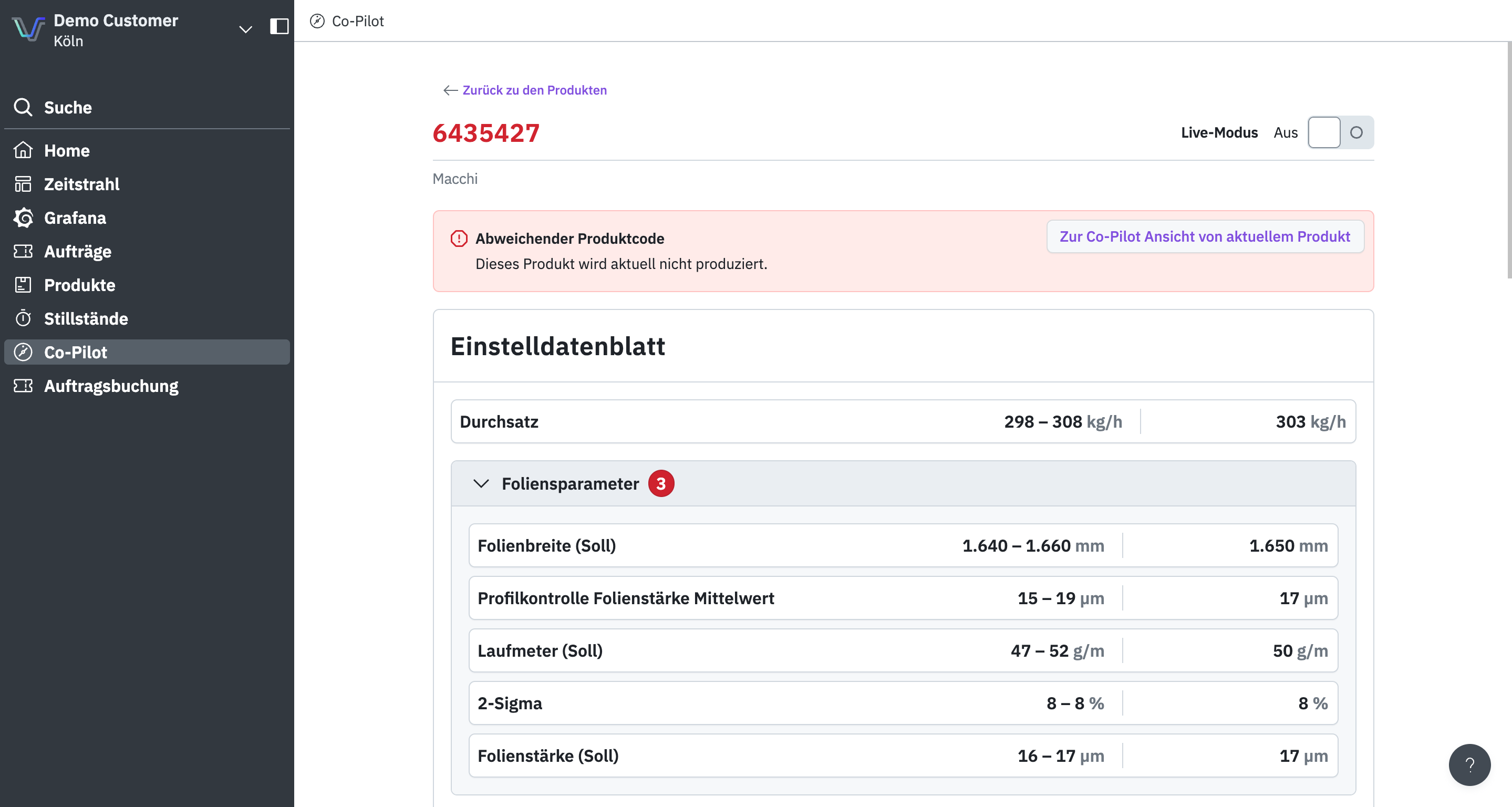Click the Folienstärke (Soll) row
This screenshot has width=1512, height=807.
[x=903, y=756]
